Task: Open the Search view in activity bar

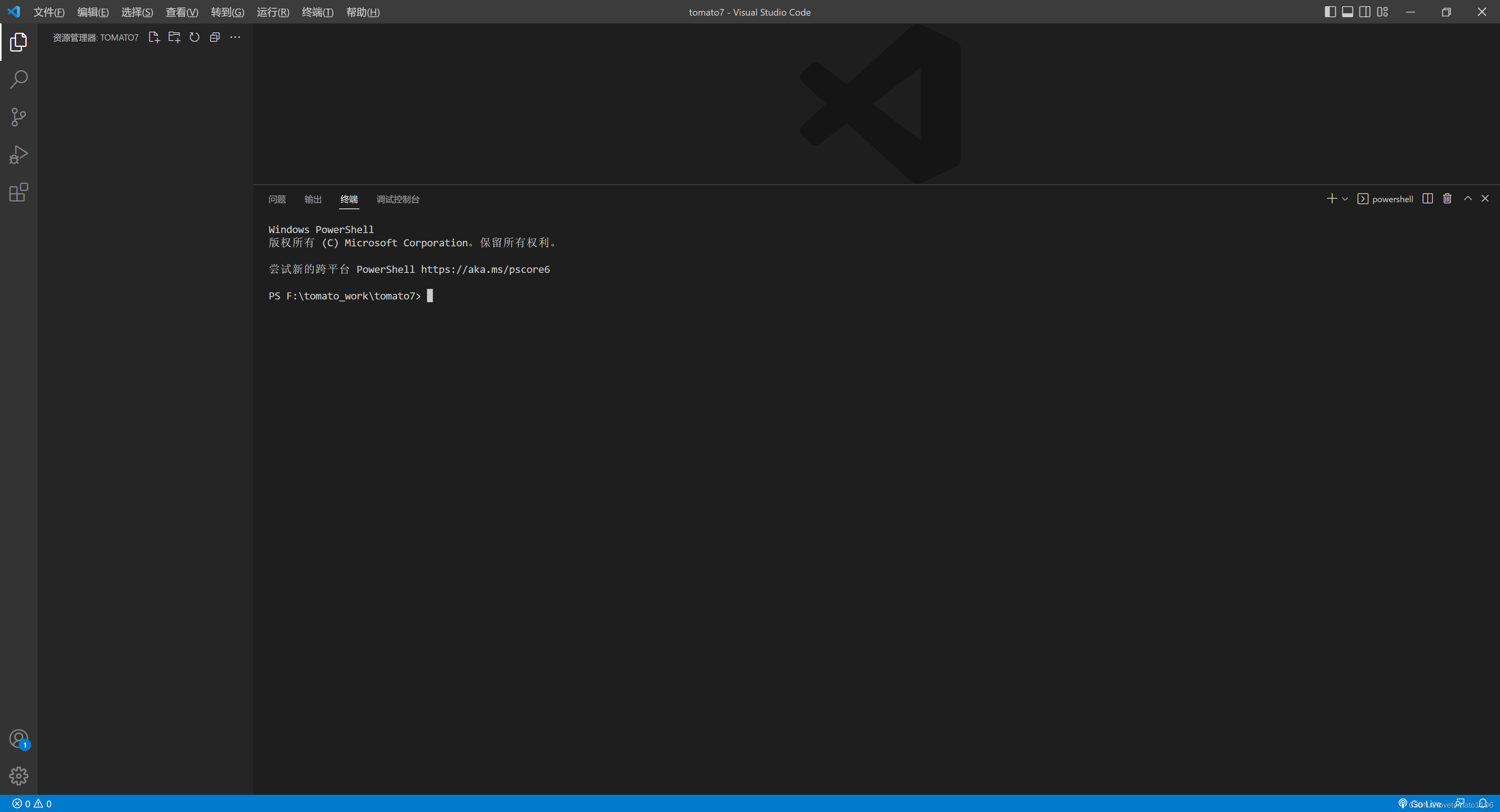Action: 19,79
